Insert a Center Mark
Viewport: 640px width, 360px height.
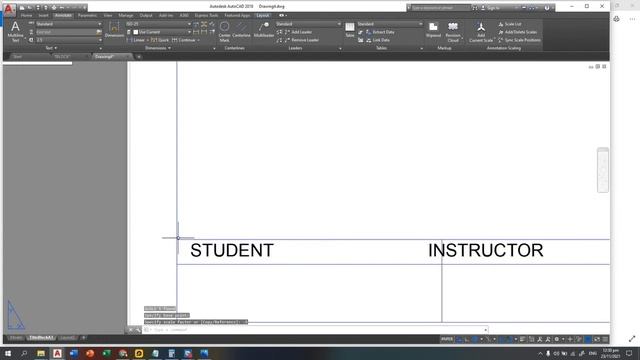224,31
